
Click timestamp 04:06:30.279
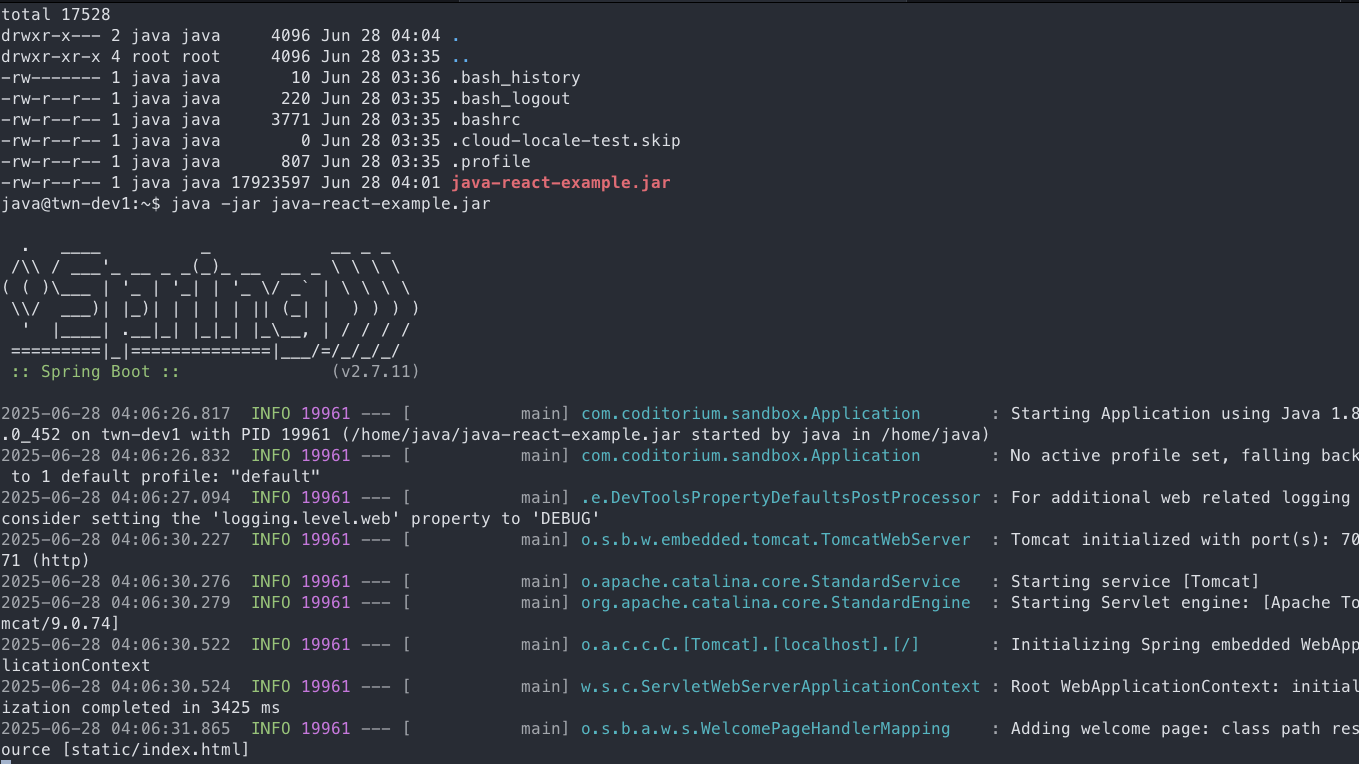click(x=171, y=602)
